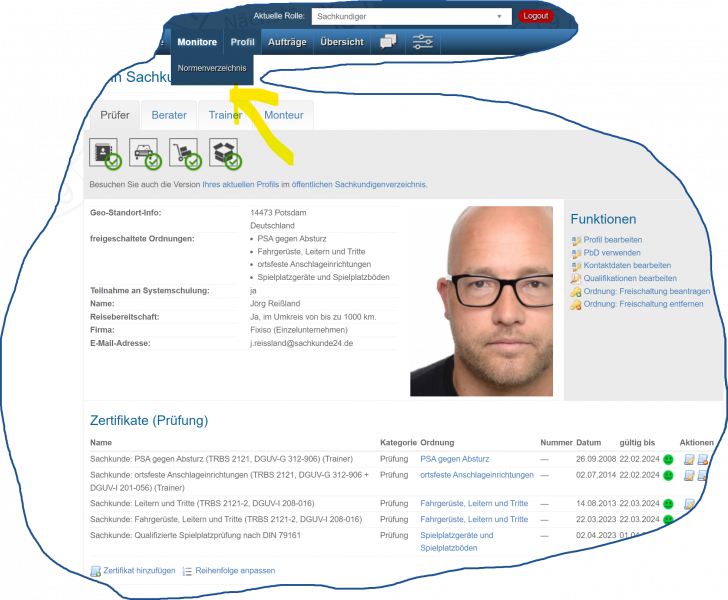Open the messages speech-bubble icon in navbar
Image resolution: width=728 pixels, height=600 pixels.
(387, 42)
